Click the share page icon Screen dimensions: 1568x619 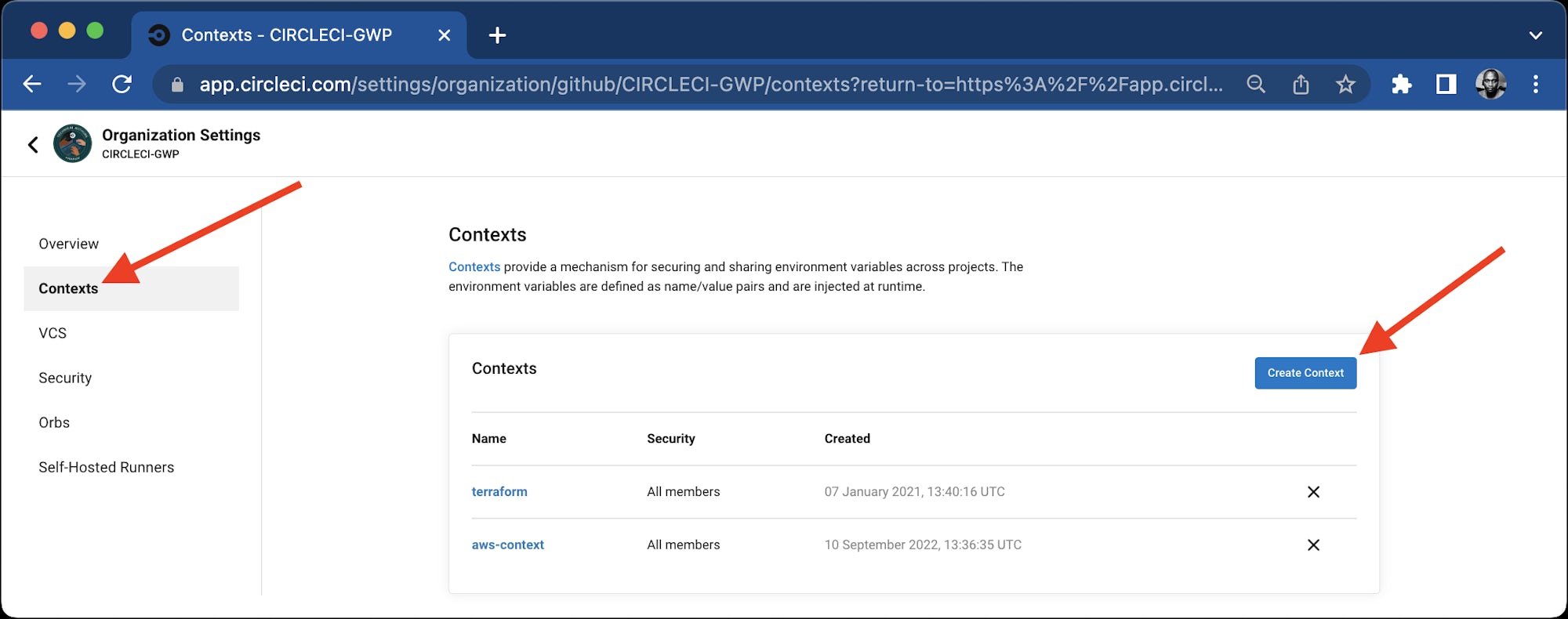(x=1301, y=84)
